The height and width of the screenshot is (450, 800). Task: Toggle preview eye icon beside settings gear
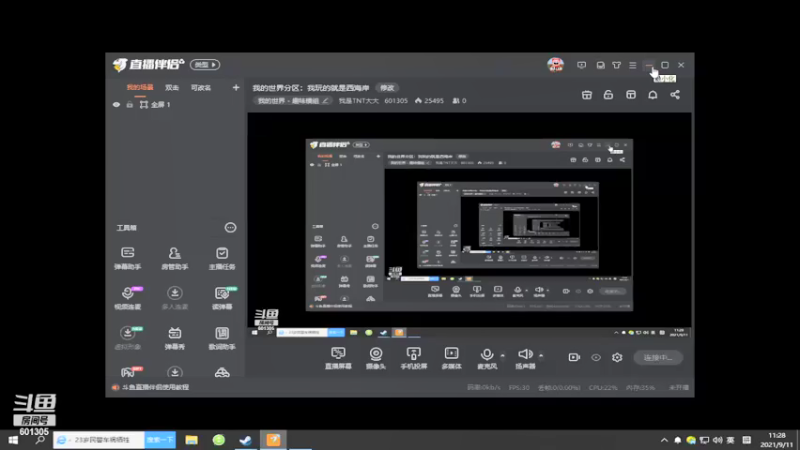(595, 357)
